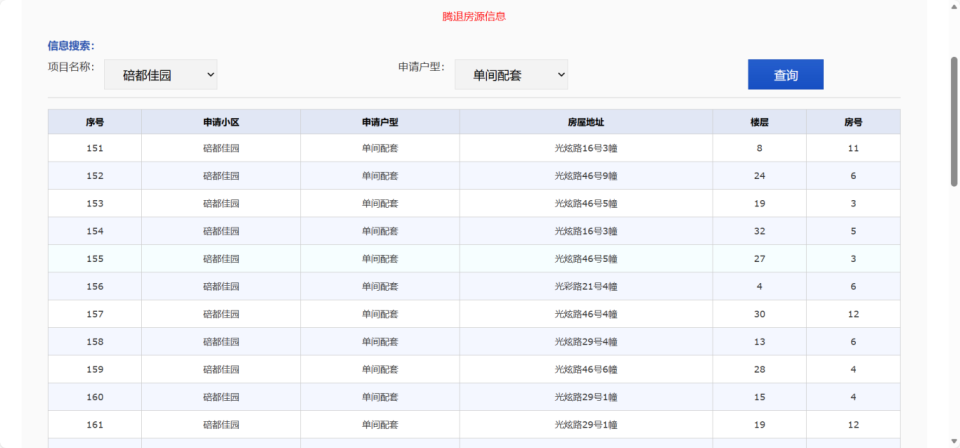Click address 光彩路21号4幢 in row 156
Image resolution: width=960 pixels, height=448 pixels.
tap(586, 286)
